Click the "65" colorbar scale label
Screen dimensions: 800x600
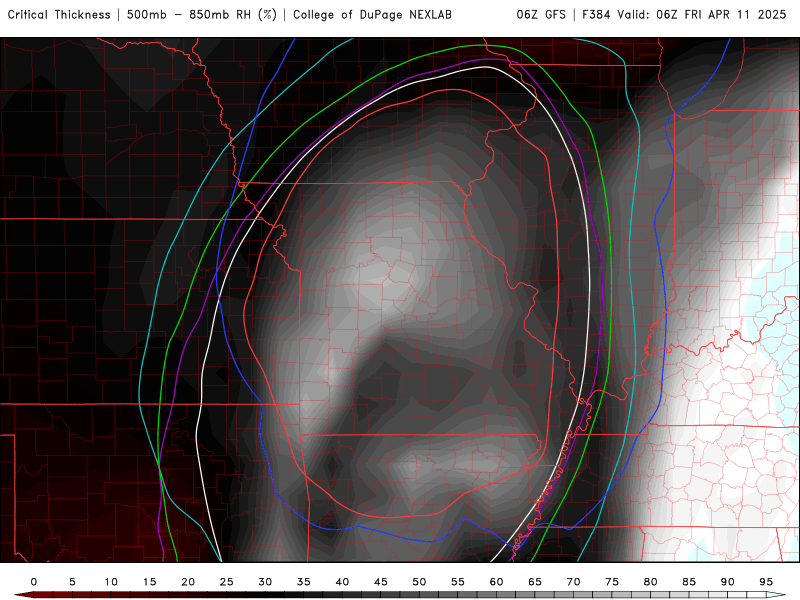pos(535,582)
